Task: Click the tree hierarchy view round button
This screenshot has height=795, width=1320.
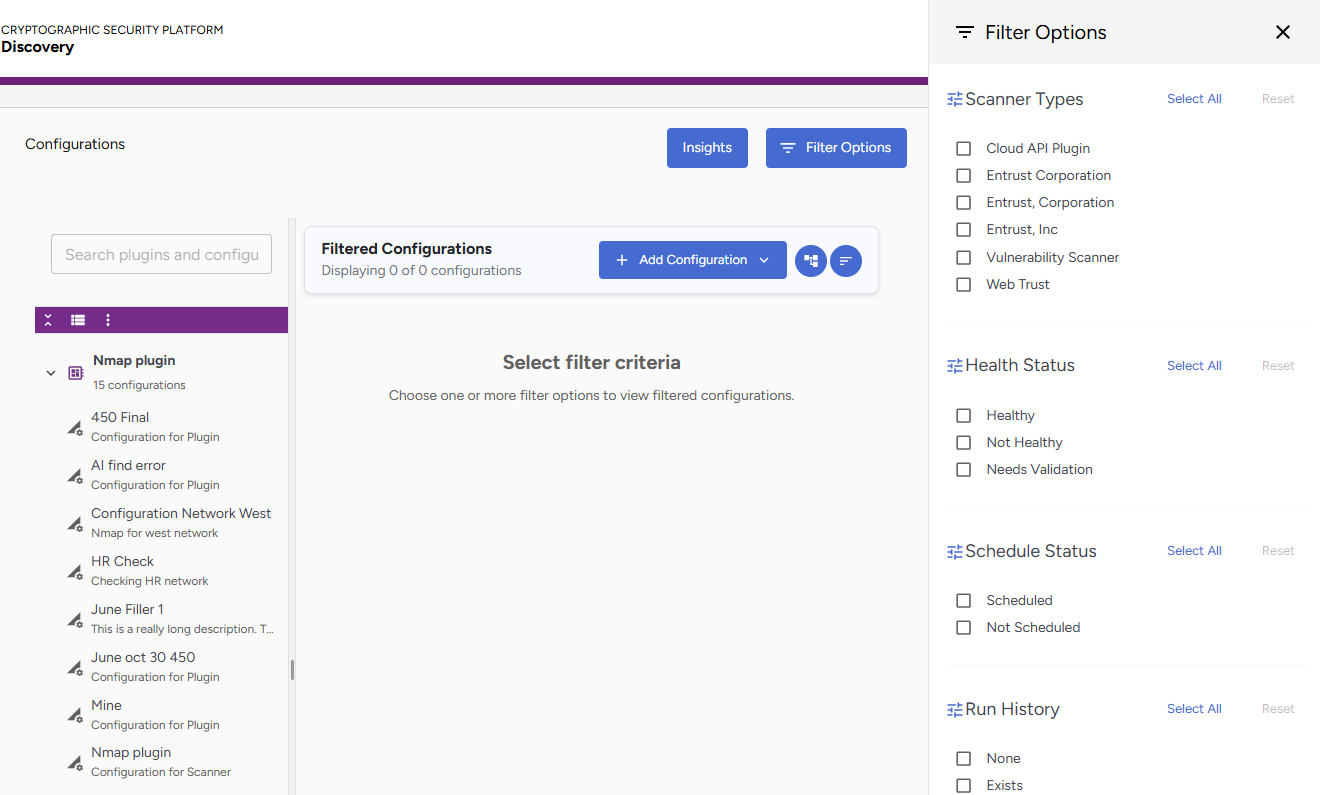Action: [811, 261]
